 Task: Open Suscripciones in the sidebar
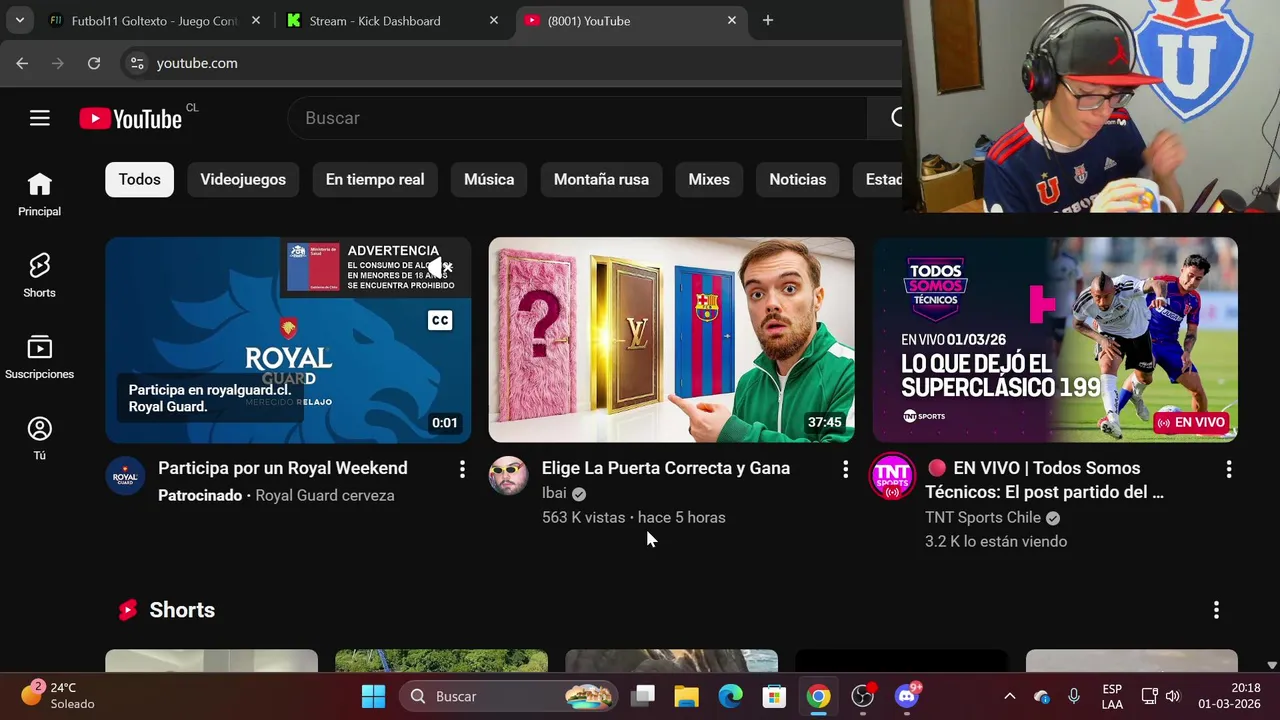tap(39, 357)
